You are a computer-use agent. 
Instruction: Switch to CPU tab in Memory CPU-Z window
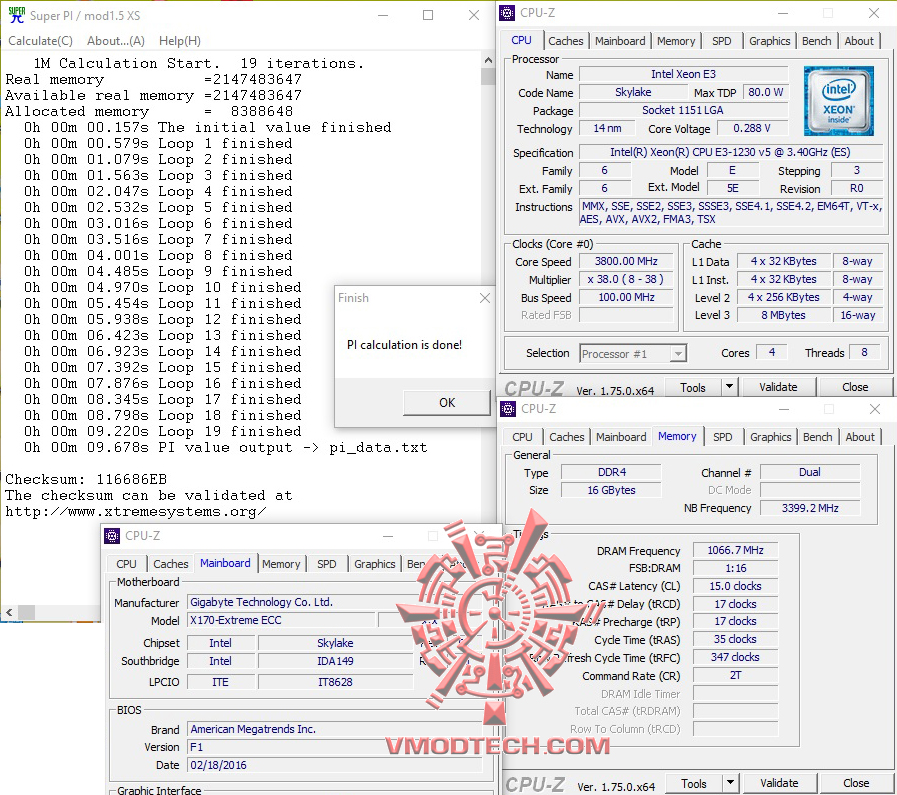pos(522,437)
